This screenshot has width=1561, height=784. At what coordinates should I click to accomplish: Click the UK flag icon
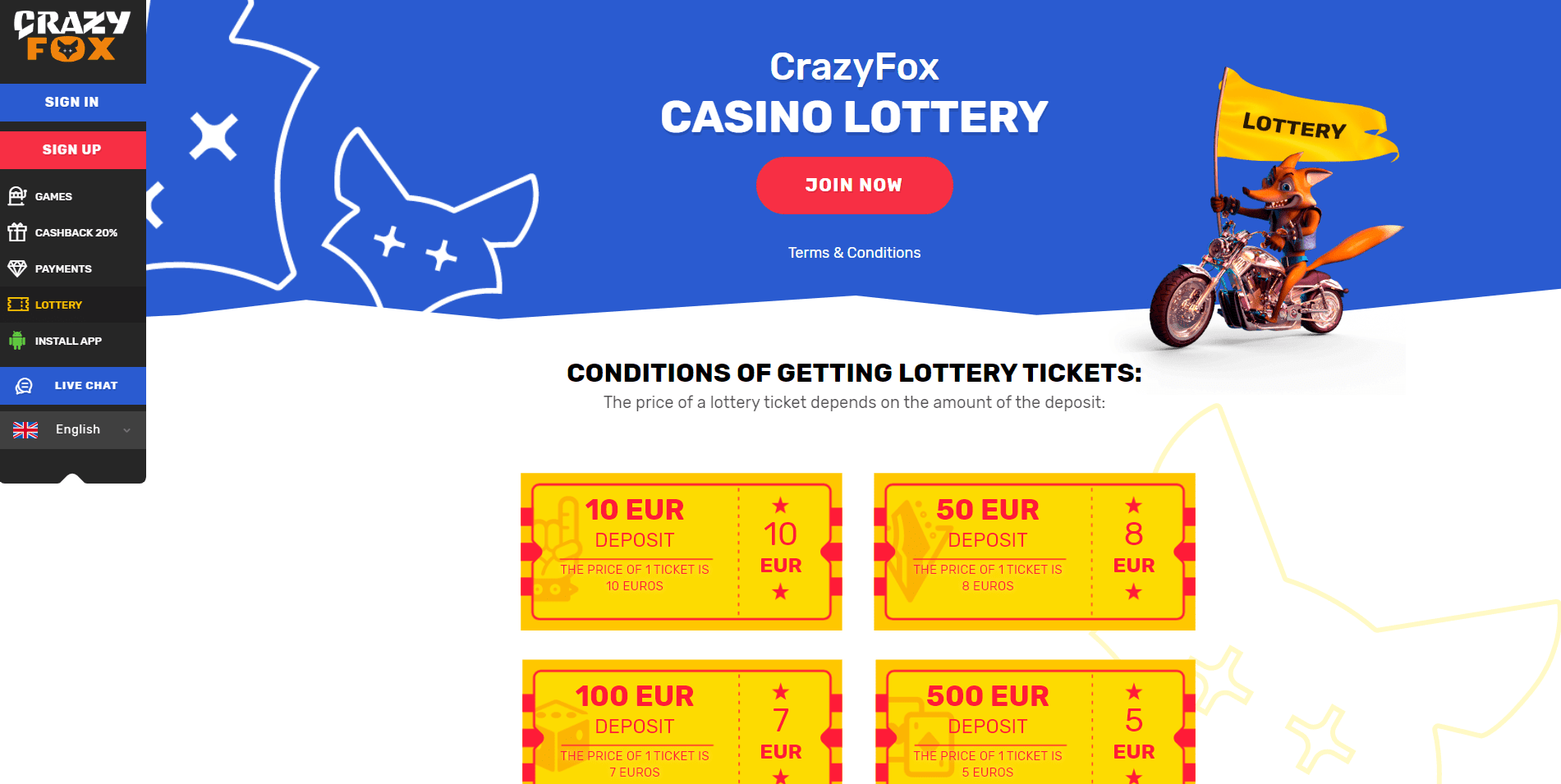coord(25,429)
